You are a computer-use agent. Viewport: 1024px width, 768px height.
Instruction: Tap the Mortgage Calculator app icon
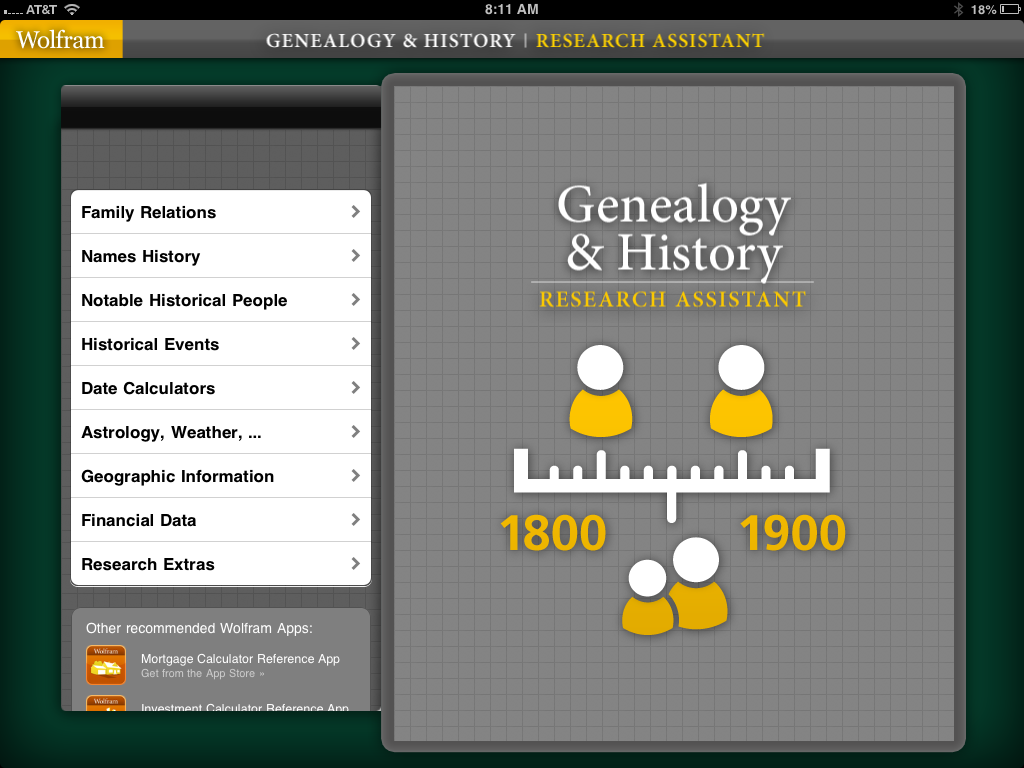106,665
